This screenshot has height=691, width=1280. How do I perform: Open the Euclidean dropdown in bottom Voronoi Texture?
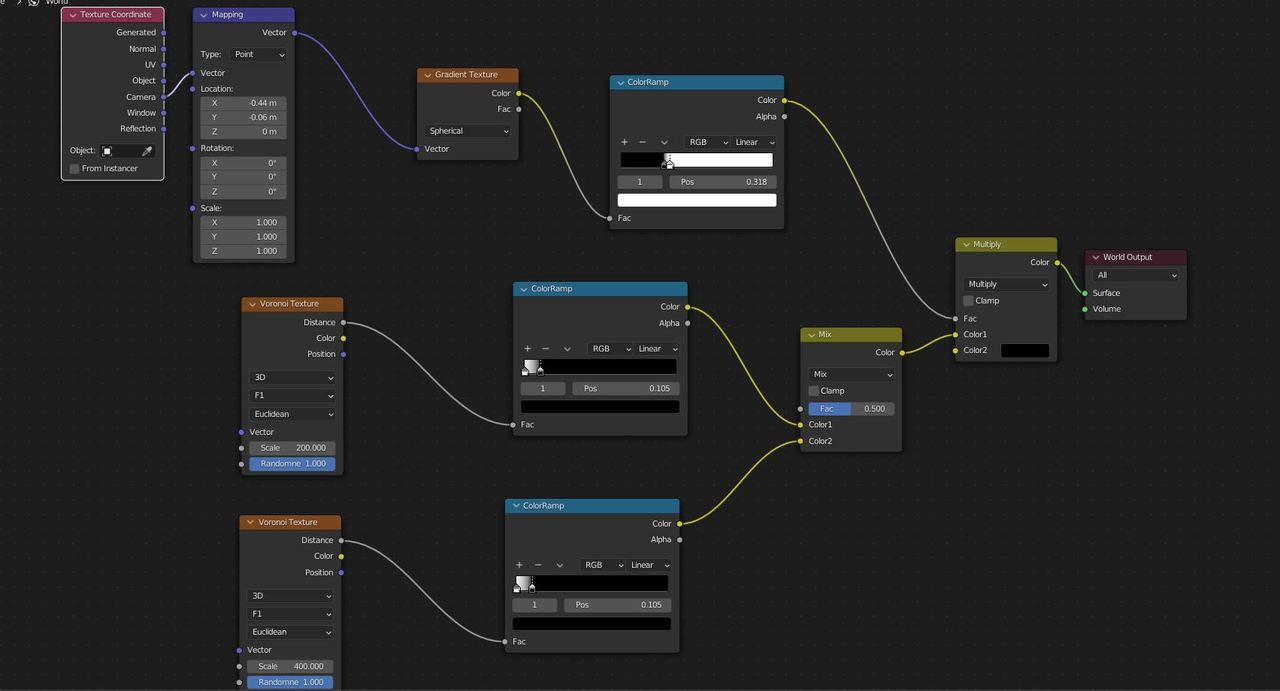click(290, 632)
